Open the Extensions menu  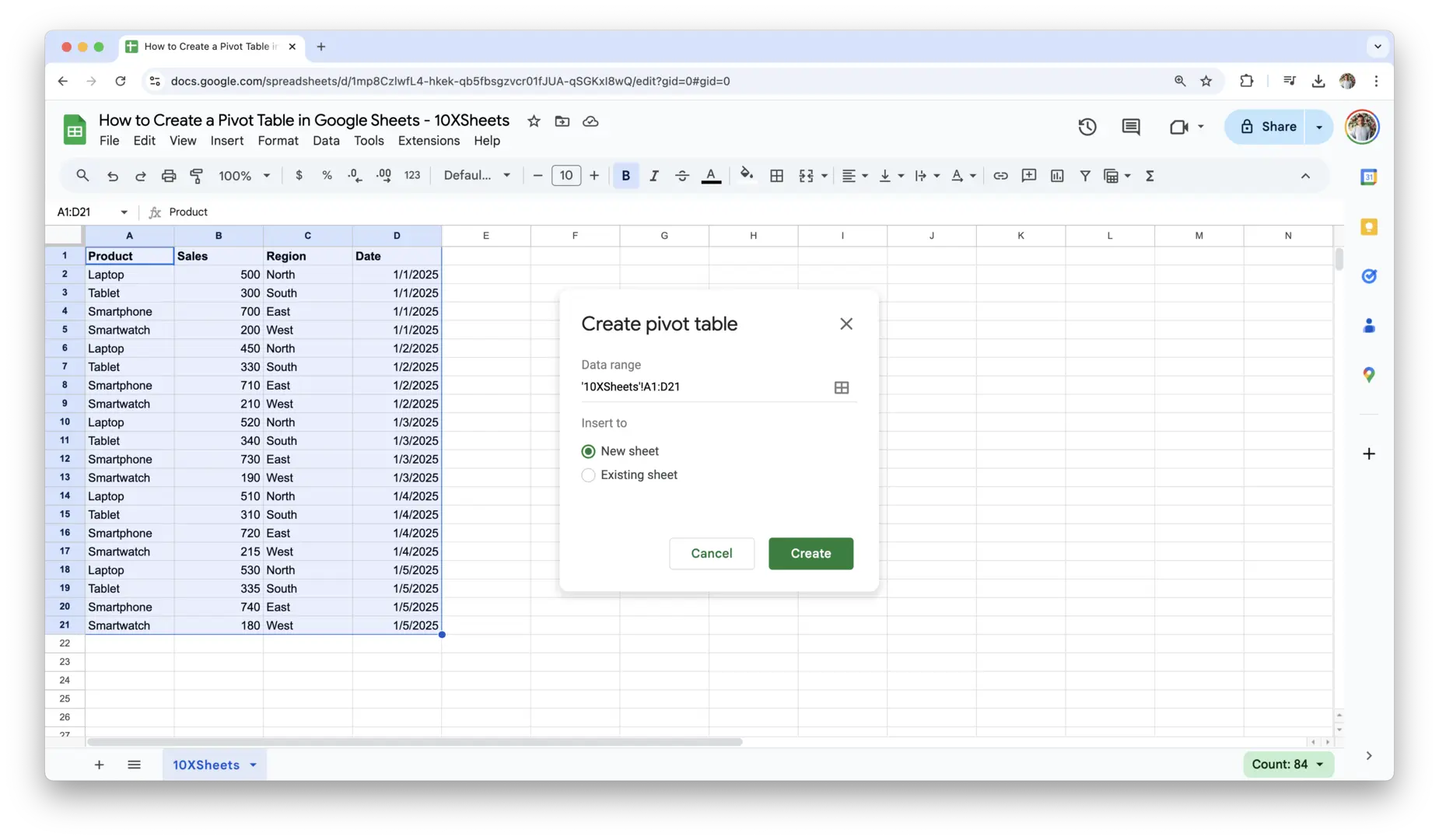429,141
